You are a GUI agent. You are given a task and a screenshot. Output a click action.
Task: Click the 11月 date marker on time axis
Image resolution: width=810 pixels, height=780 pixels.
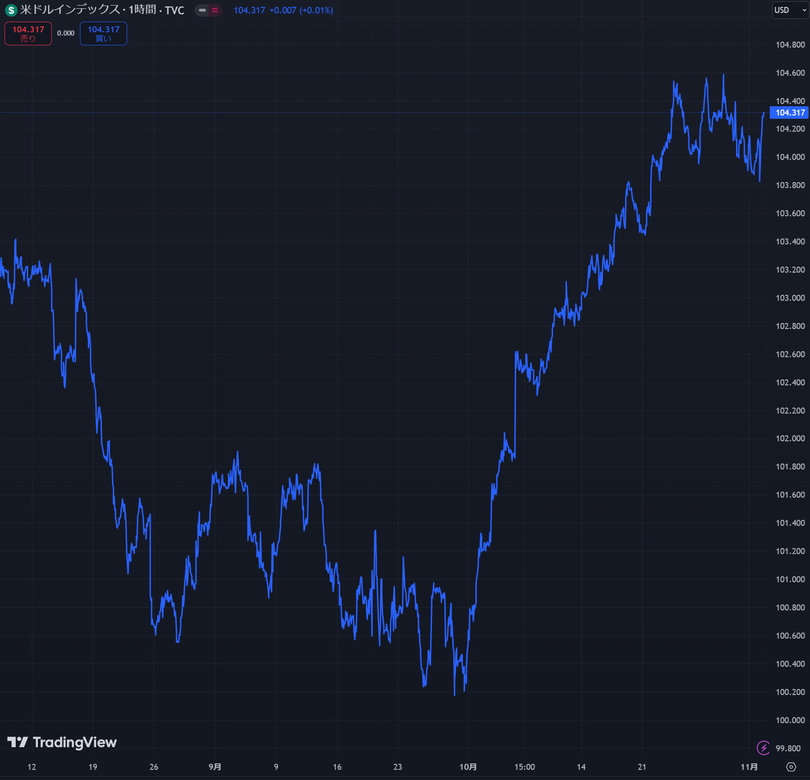748,766
